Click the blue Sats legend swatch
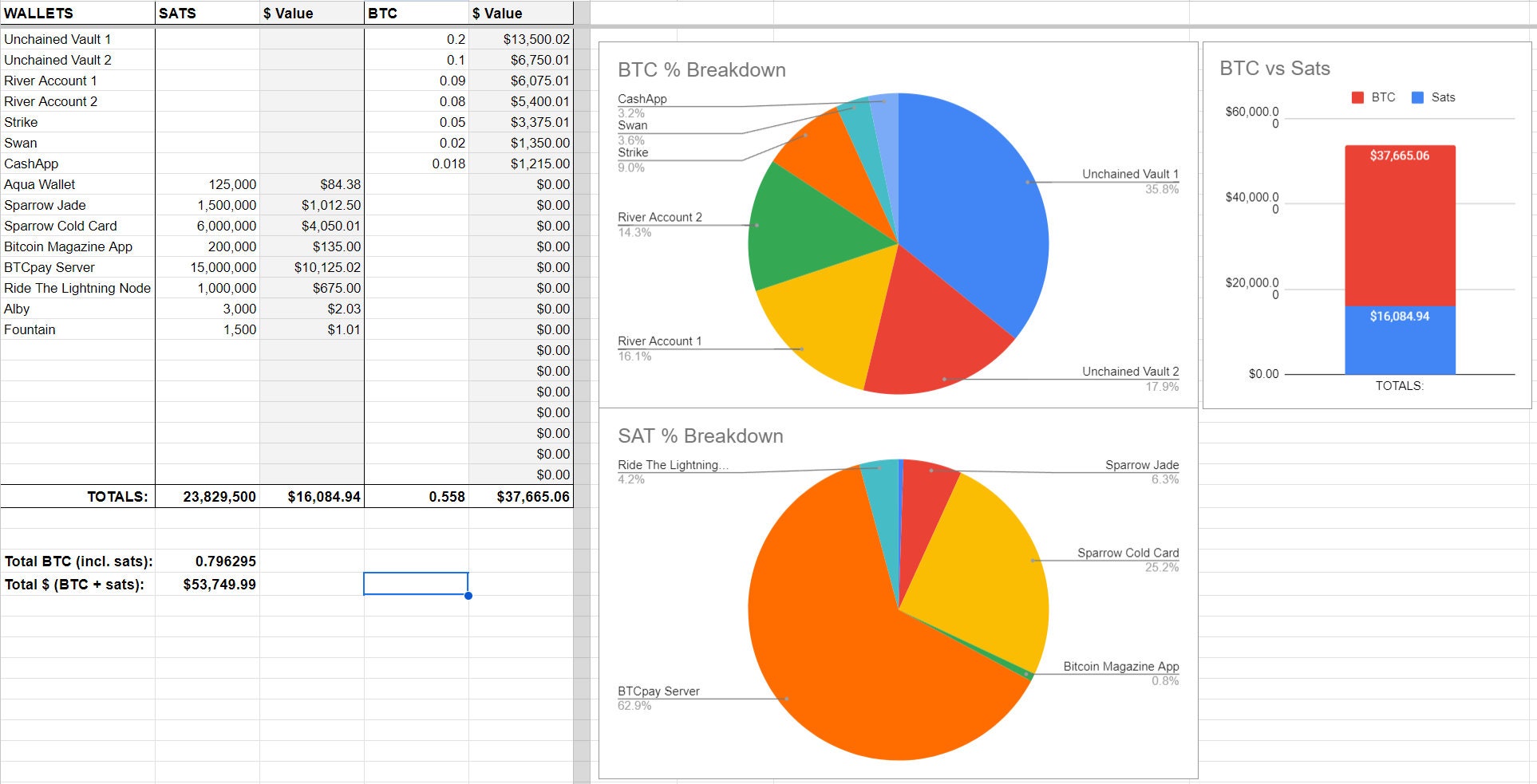This screenshot has width=1537, height=784. [1416, 97]
